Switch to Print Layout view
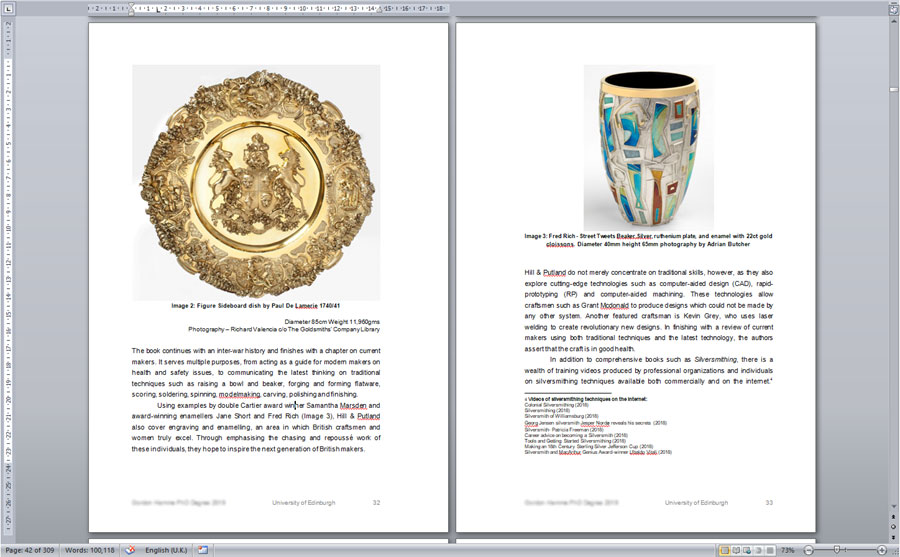900x557 pixels. (725, 550)
